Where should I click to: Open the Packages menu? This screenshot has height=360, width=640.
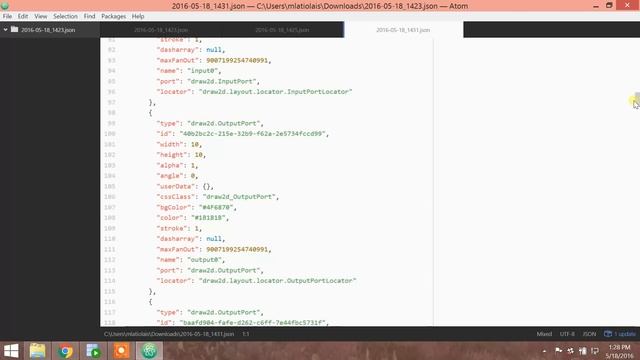coord(113,16)
